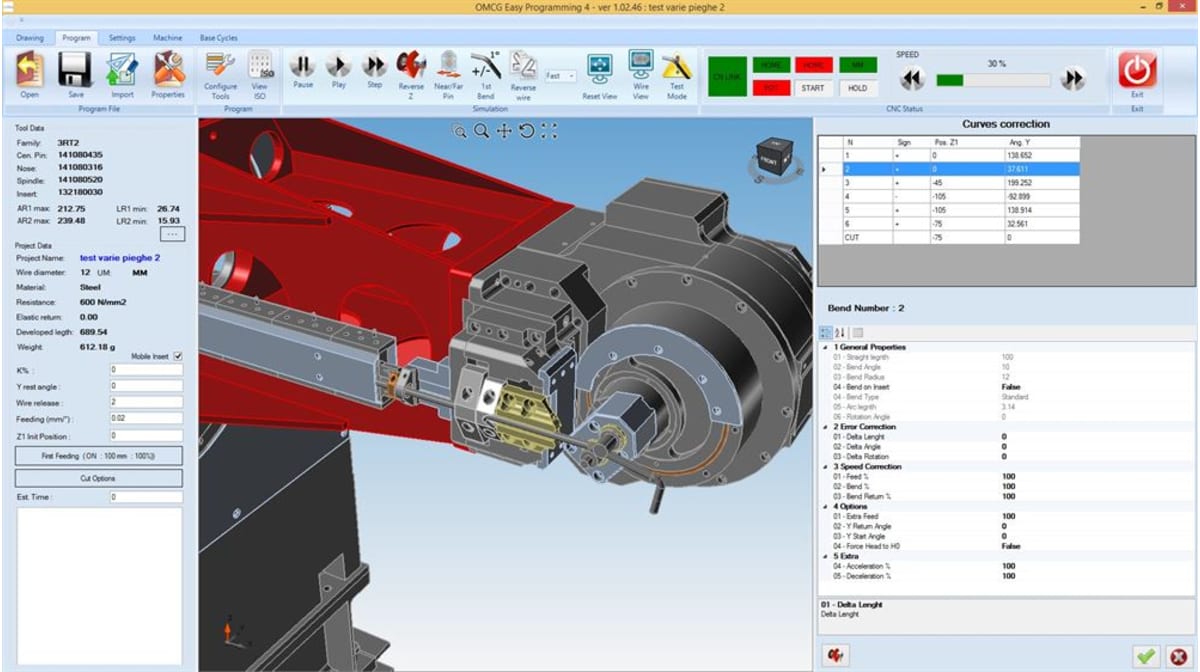Activate Test Mode icon

pos(677,65)
